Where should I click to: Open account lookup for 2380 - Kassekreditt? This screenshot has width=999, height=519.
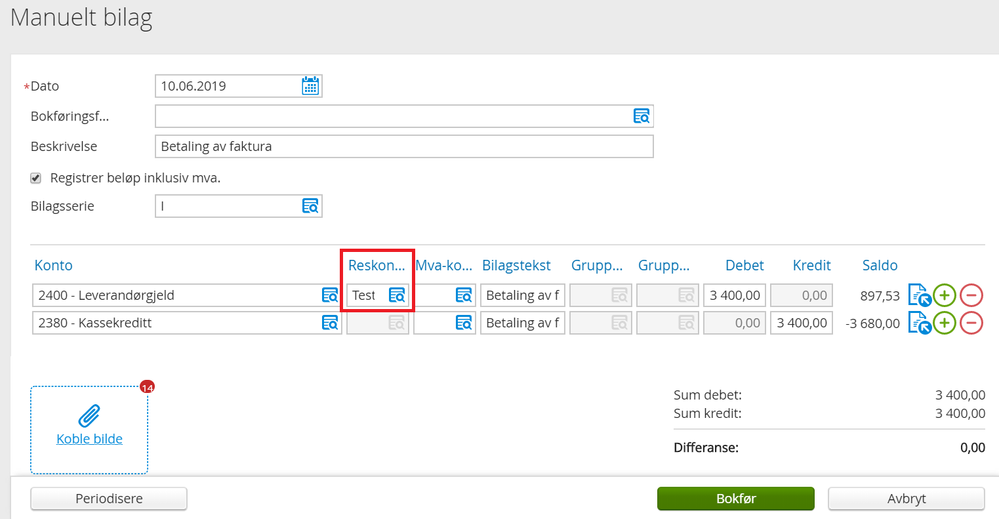(x=330, y=323)
